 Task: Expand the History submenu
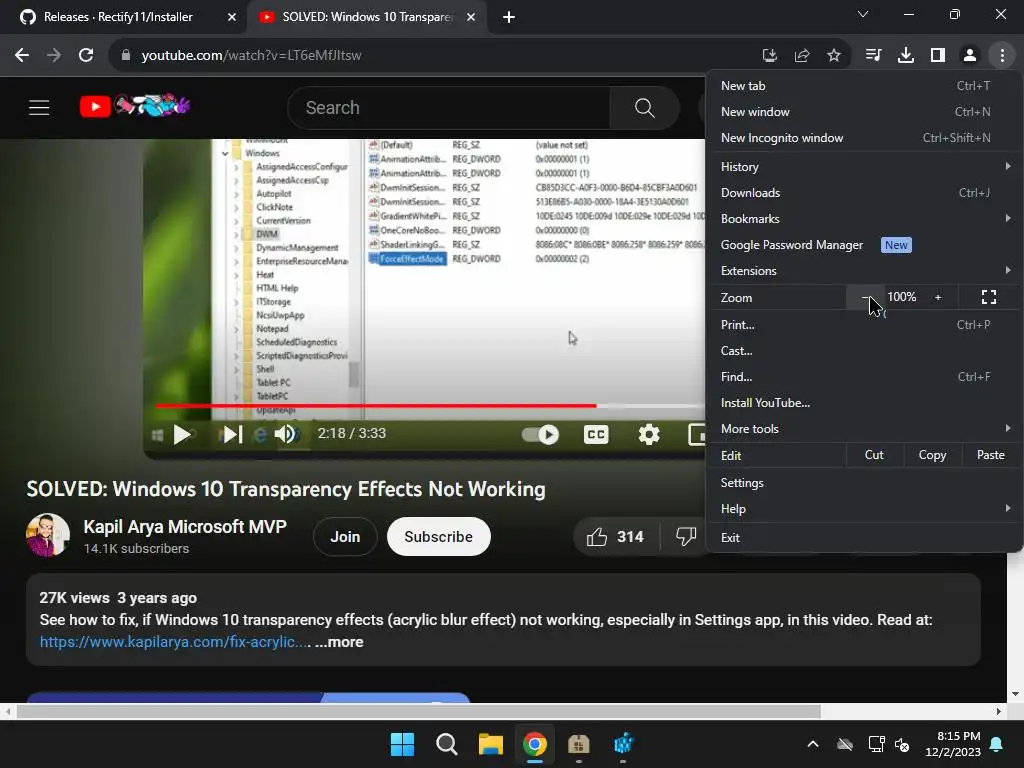point(863,167)
